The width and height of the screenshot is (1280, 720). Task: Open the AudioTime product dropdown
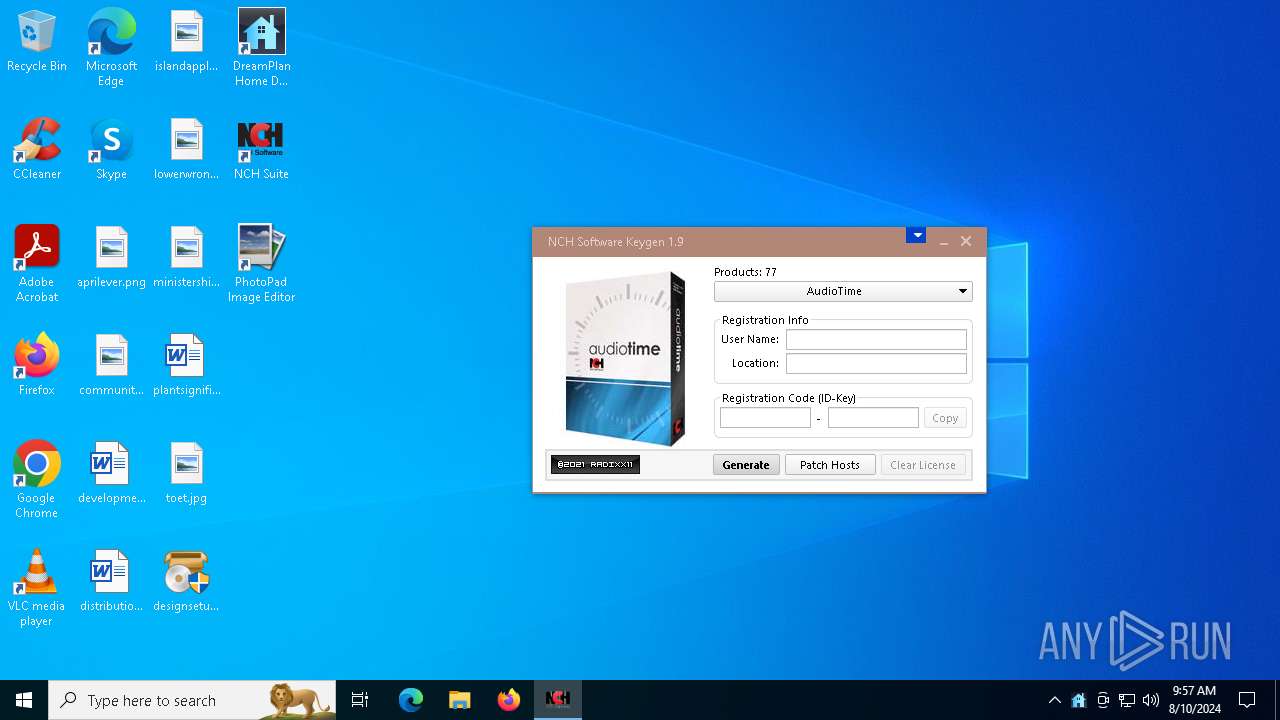click(x=843, y=291)
